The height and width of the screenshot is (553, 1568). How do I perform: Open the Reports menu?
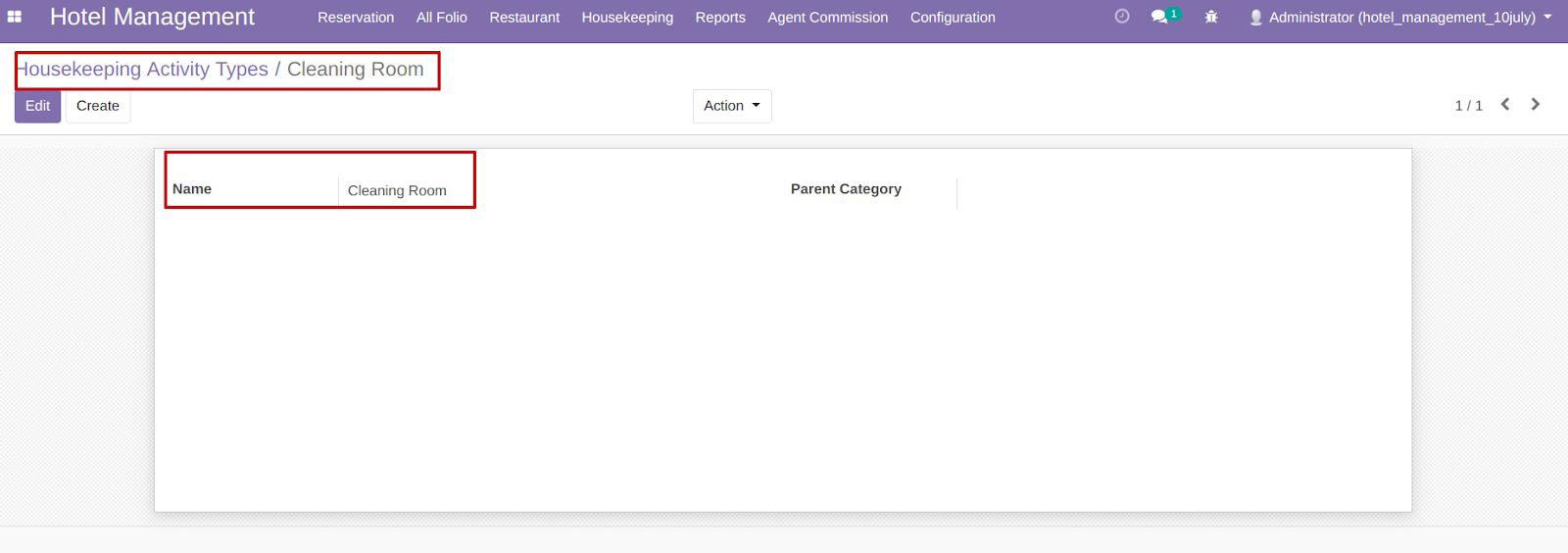pos(720,18)
